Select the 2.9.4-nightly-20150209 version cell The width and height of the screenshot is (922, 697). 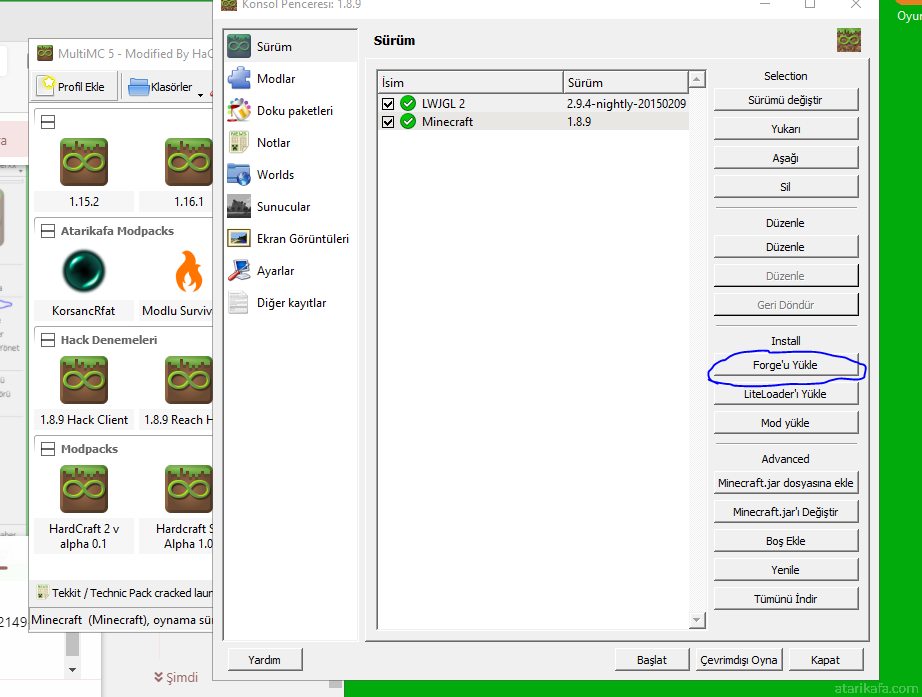click(626, 104)
